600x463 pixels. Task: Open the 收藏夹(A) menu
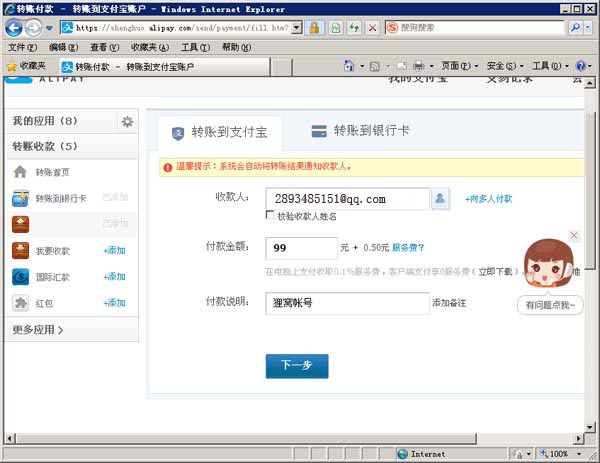click(x=150, y=47)
